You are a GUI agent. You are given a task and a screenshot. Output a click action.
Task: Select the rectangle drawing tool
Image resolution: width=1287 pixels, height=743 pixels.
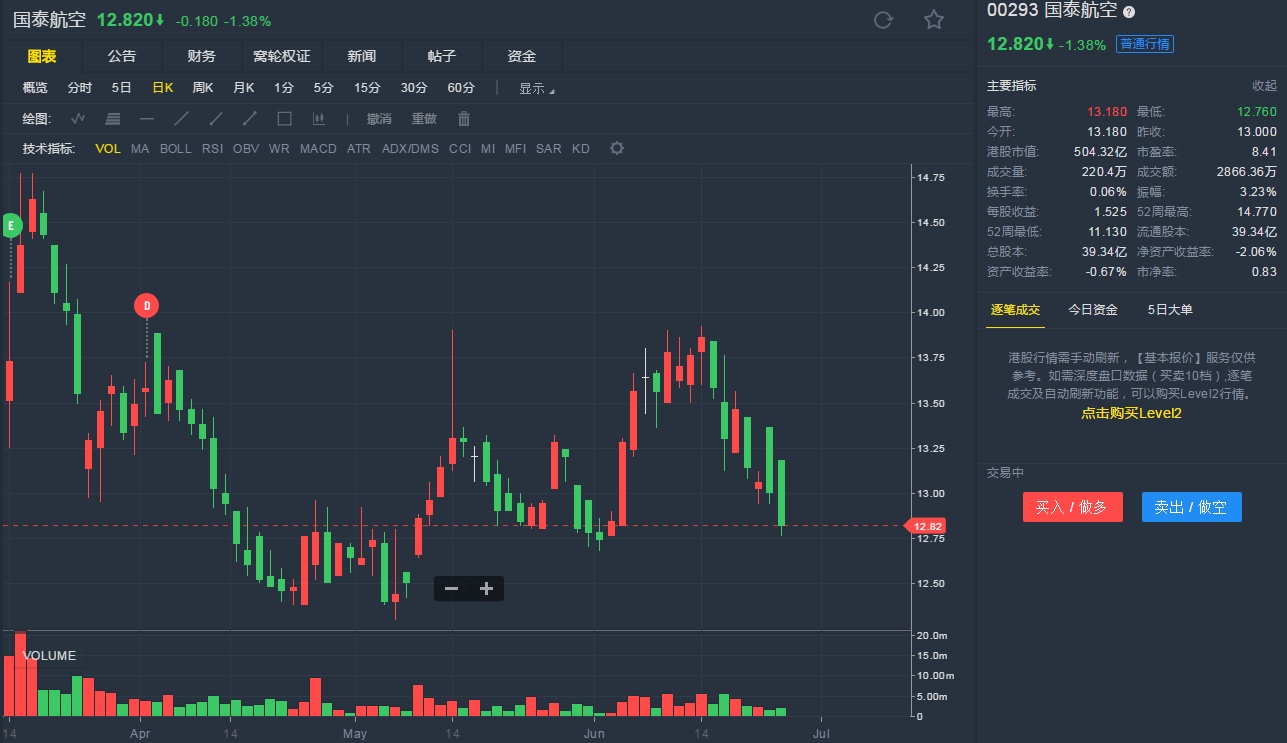[x=284, y=119]
